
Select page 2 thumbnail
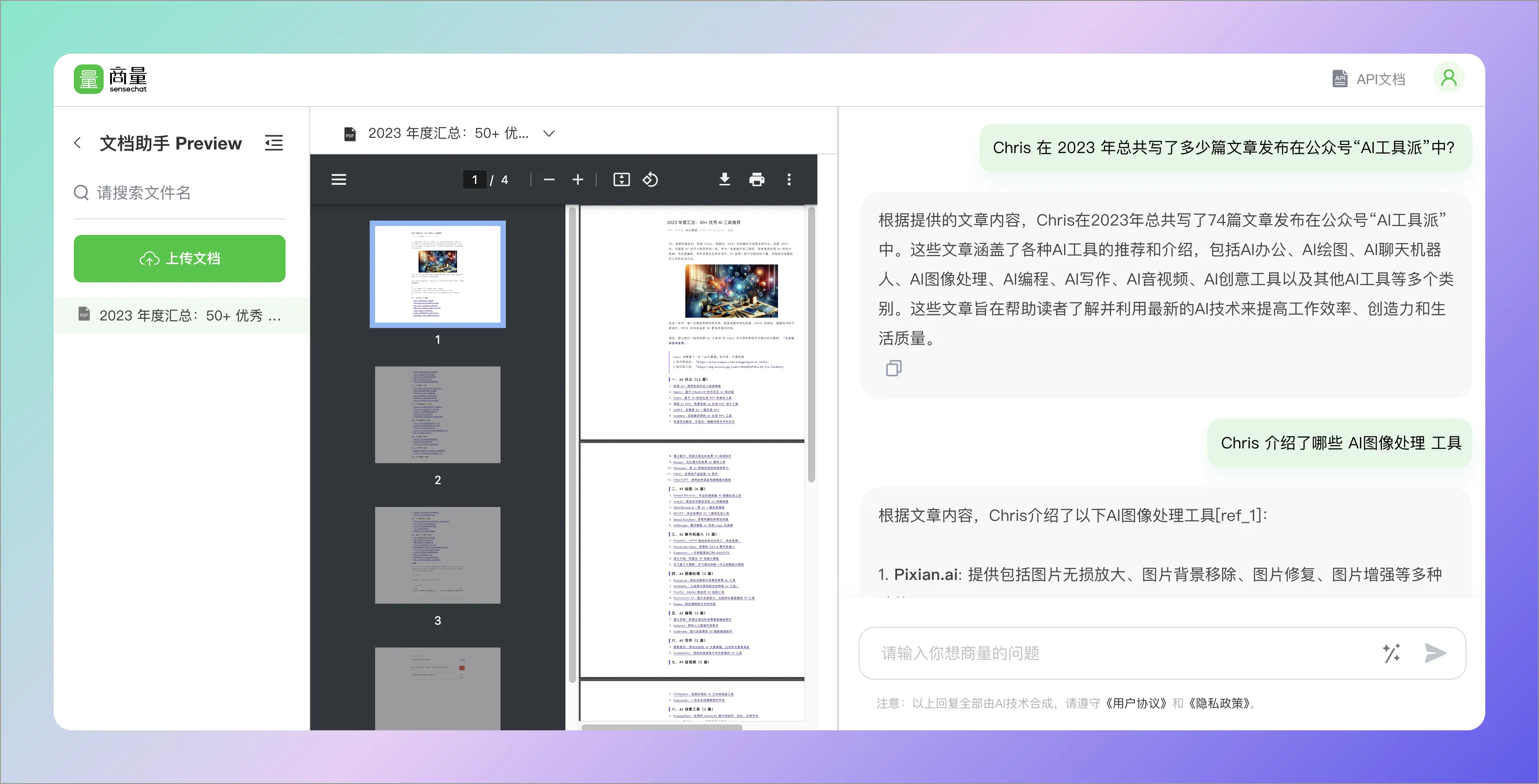pyautogui.click(x=437, y=414)
